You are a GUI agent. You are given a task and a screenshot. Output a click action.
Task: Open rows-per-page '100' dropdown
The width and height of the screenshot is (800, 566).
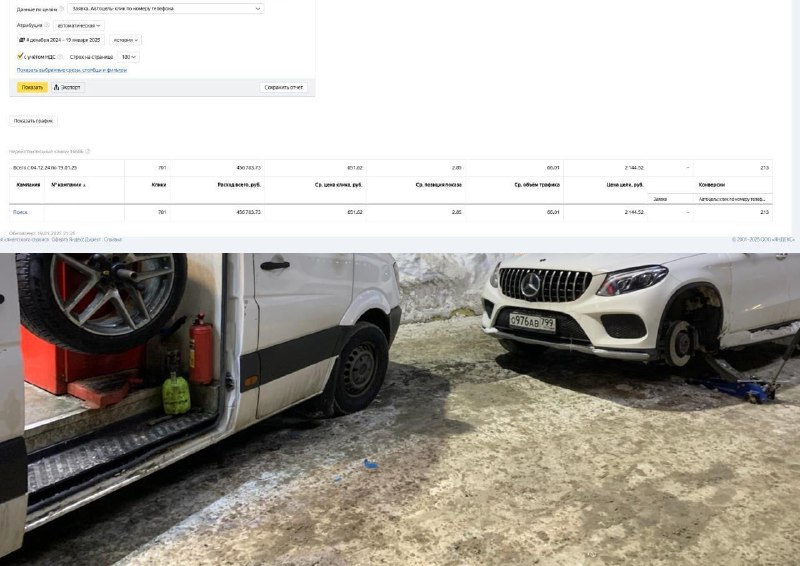coord(128,57)
